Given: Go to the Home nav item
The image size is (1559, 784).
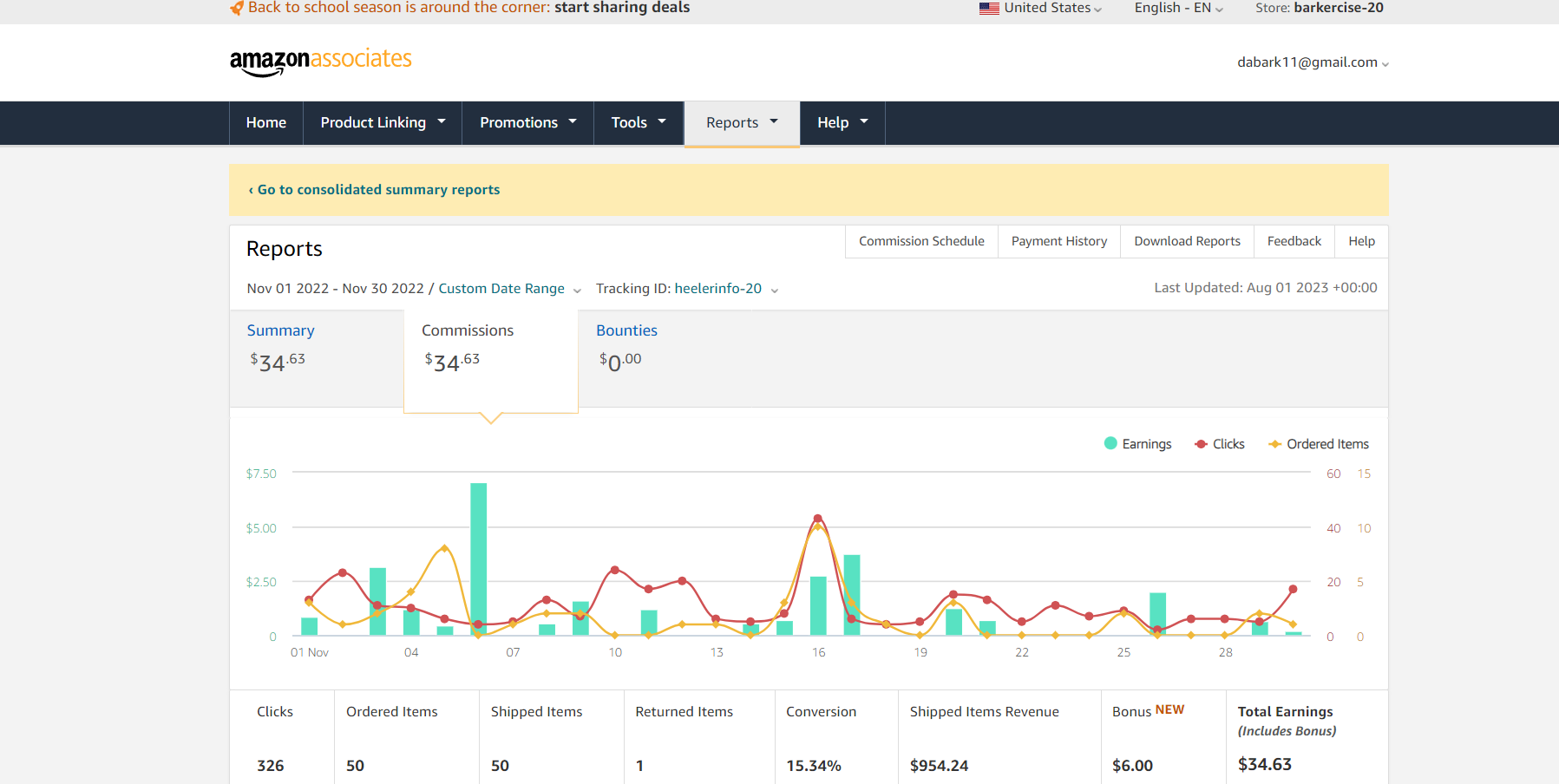Looking at the screenshot, I should [266, 122].
